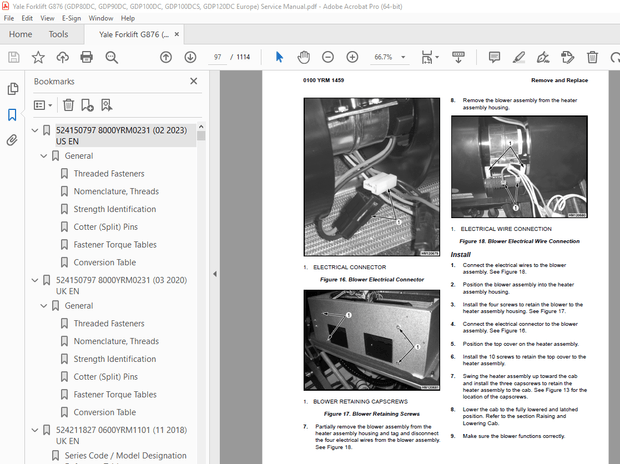Open second Threaded Fasteners bookmark
Image resolution: width=620 pixels, height=464 pixels.
[x=109, y=324]
